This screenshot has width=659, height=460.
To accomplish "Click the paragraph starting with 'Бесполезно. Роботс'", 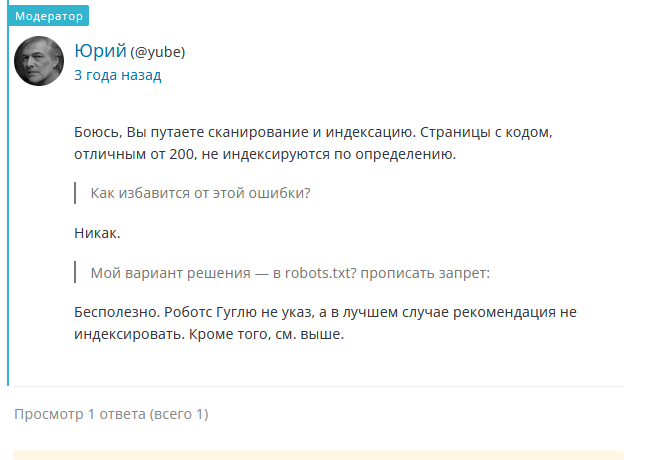I will (325, 312).
